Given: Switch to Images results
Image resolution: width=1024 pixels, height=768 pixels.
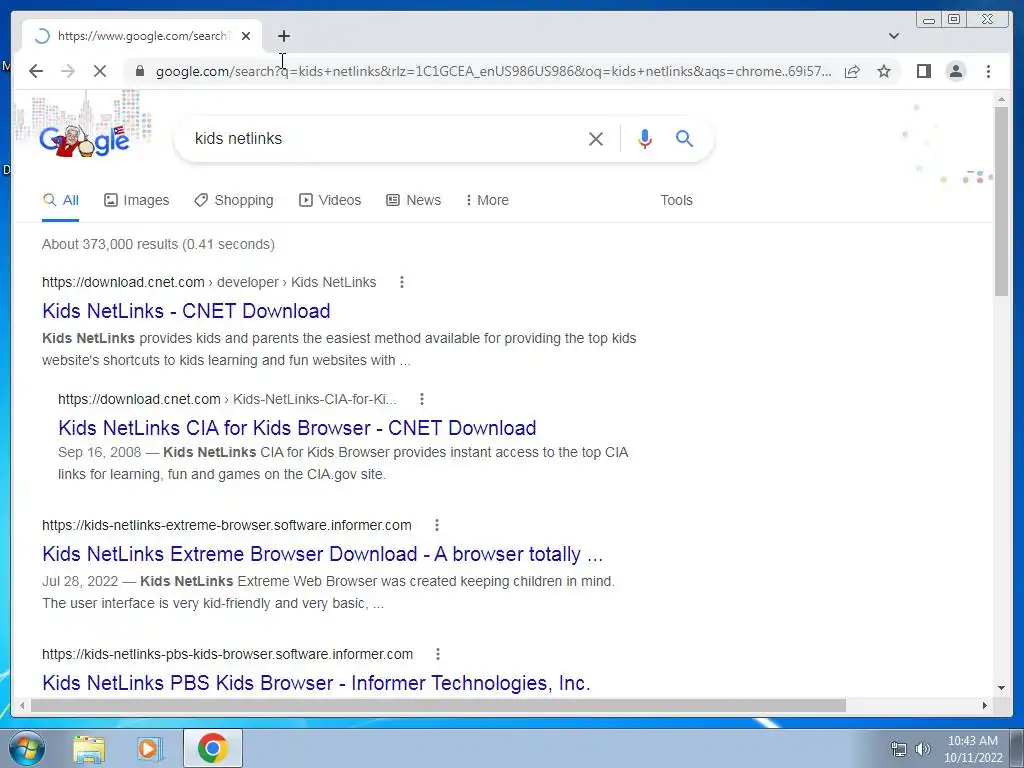Looking at the screenshot, I should 136,200.
